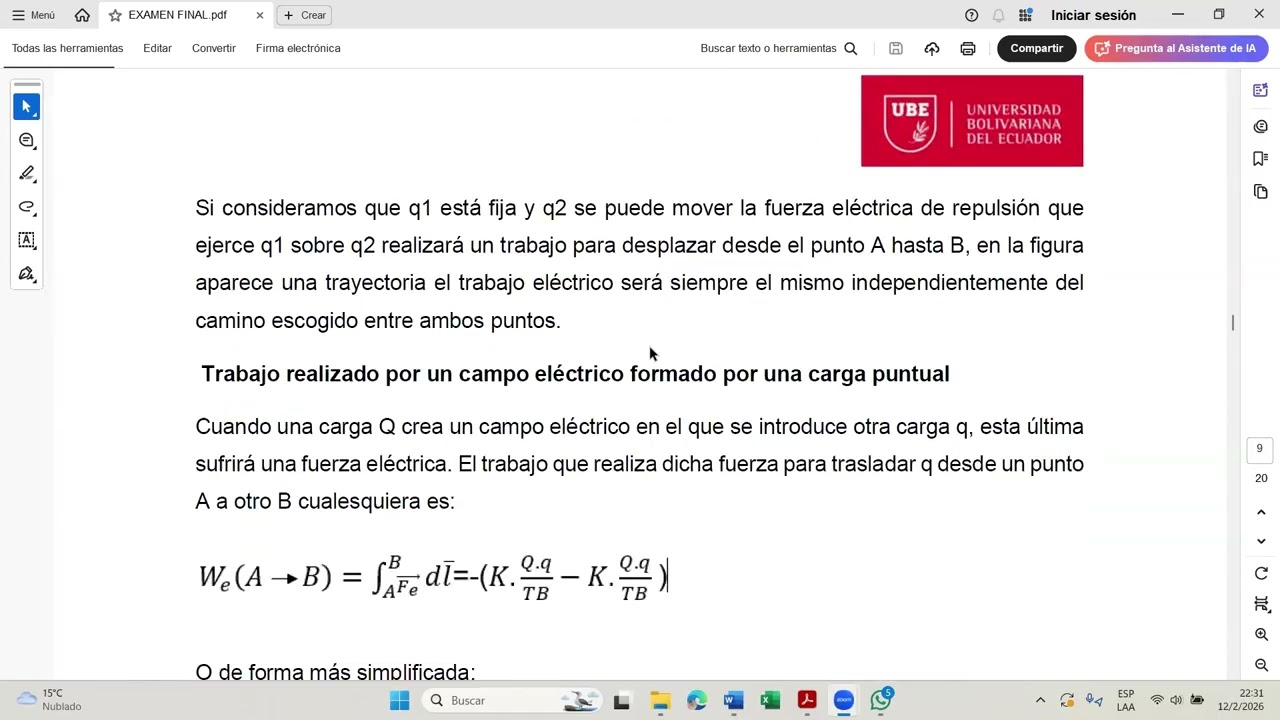Open Microsoft Edge from taskbar
This screenshot has width=1280, height=720.
[x=696, y=700]
